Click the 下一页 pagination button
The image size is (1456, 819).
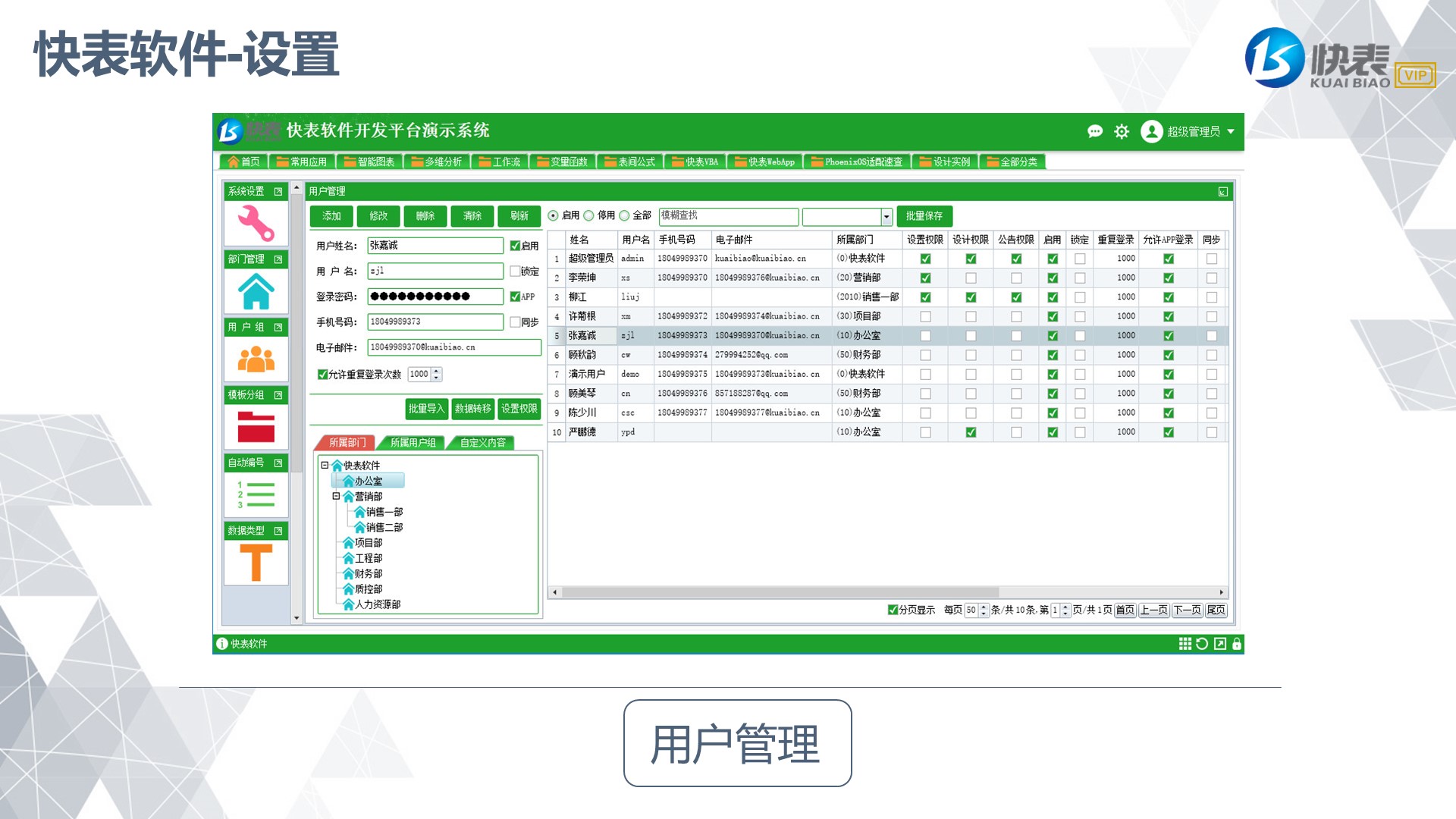[x=1187, y=610]
